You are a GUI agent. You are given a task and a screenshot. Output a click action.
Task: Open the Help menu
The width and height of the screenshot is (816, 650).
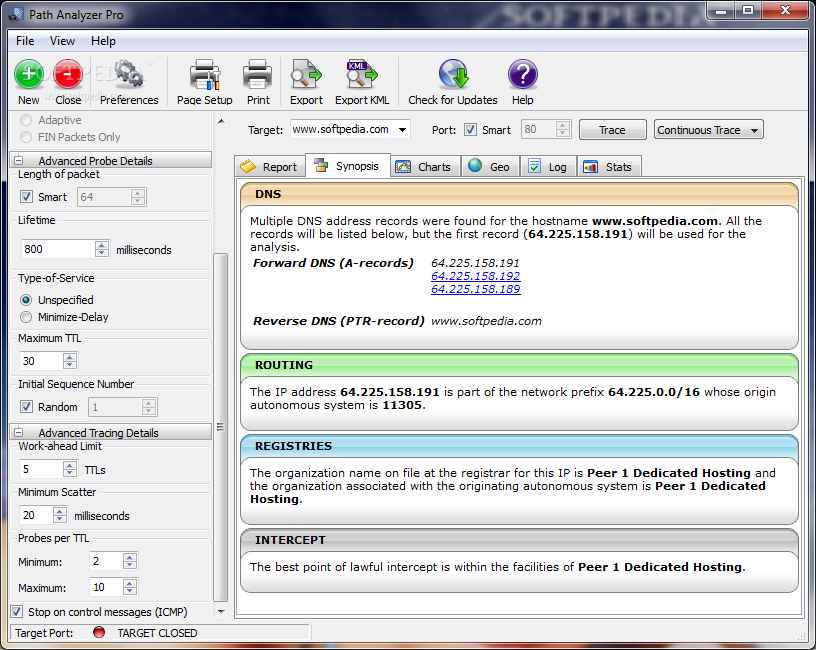tap(103, 41)
